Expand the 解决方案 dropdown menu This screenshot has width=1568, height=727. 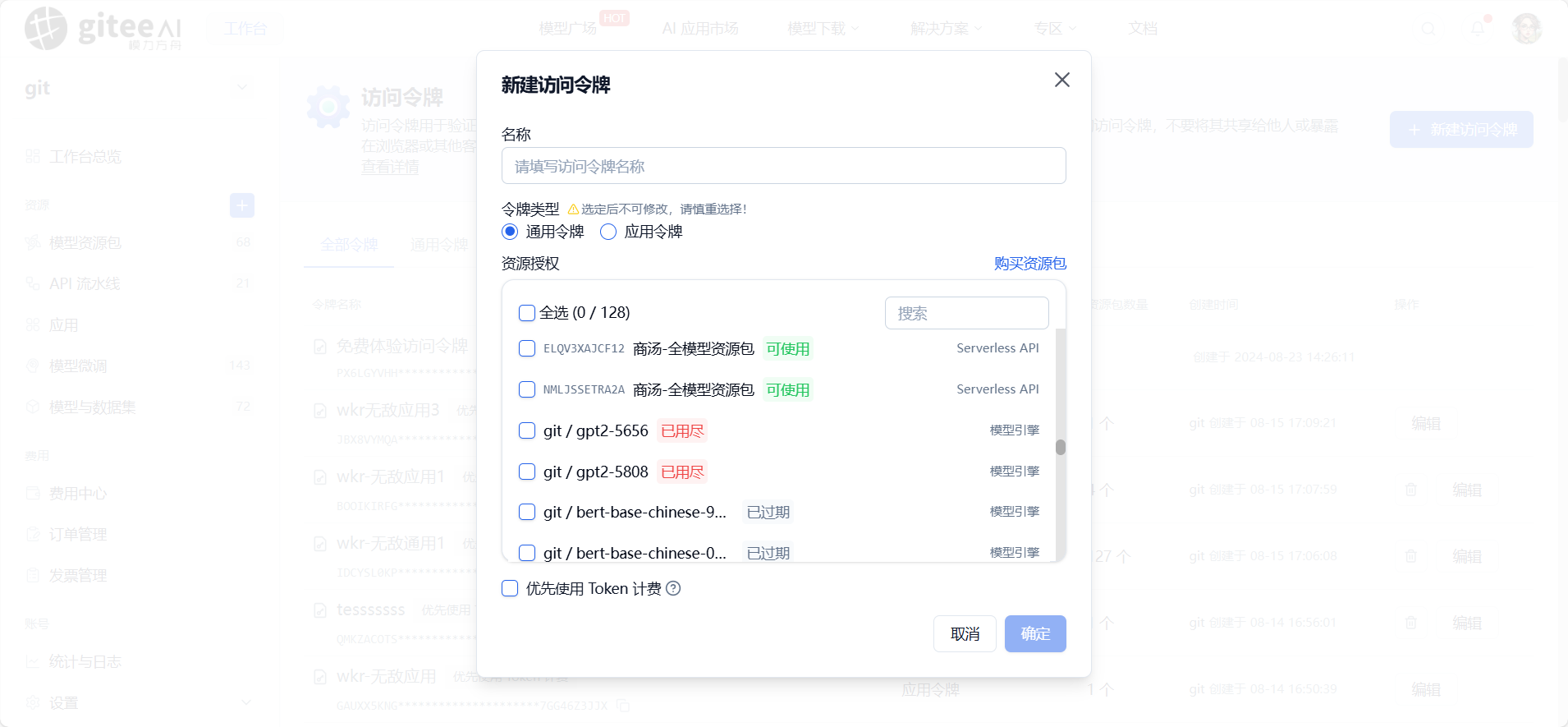tap(947, 29)
